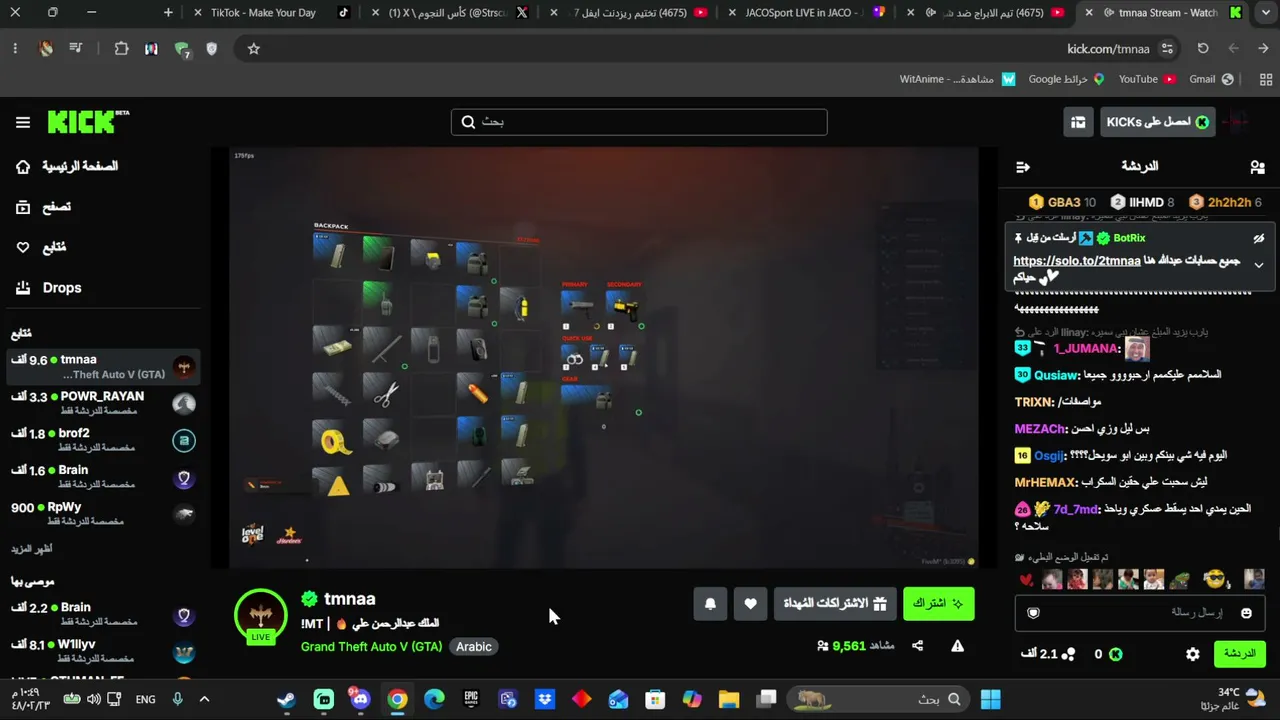Click the KICKs balance icon below chat

click(1115, 654)
